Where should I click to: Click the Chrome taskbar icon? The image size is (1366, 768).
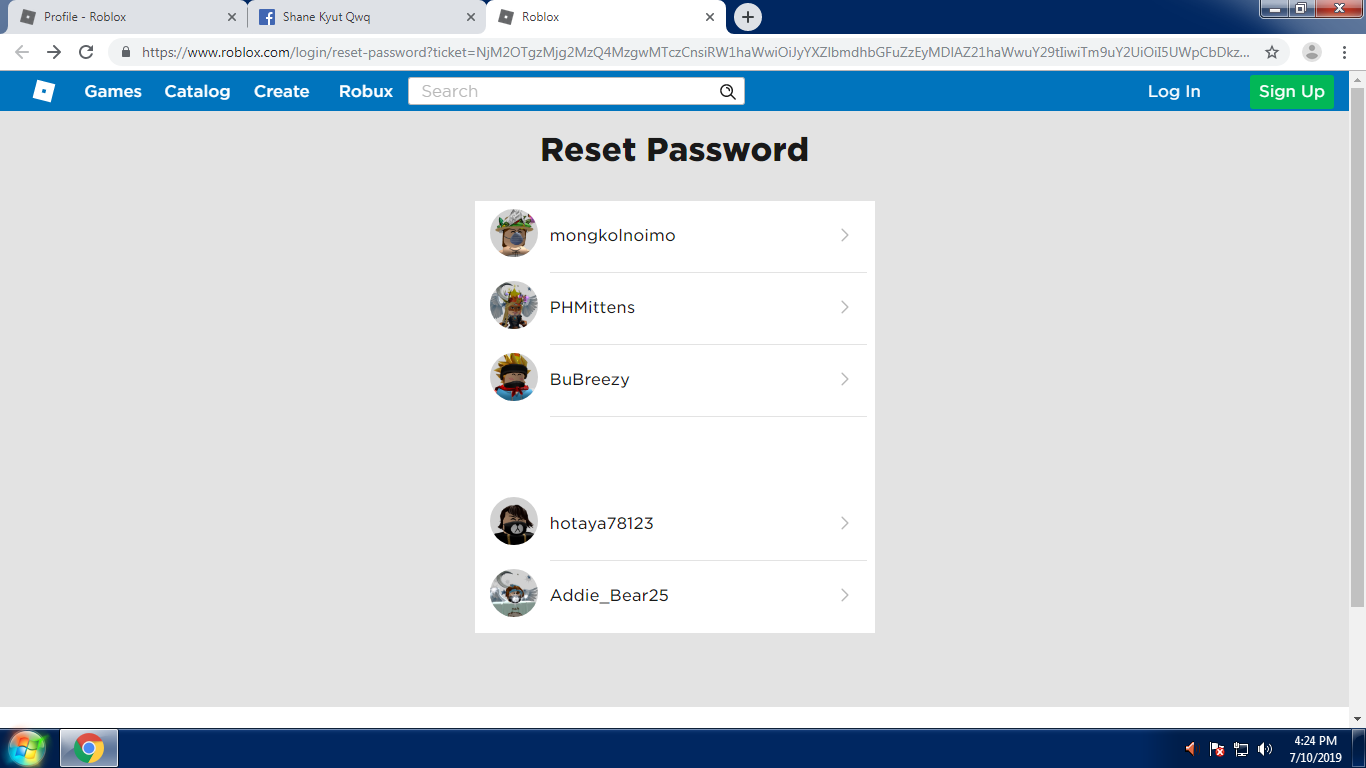(x=89, y=748)
